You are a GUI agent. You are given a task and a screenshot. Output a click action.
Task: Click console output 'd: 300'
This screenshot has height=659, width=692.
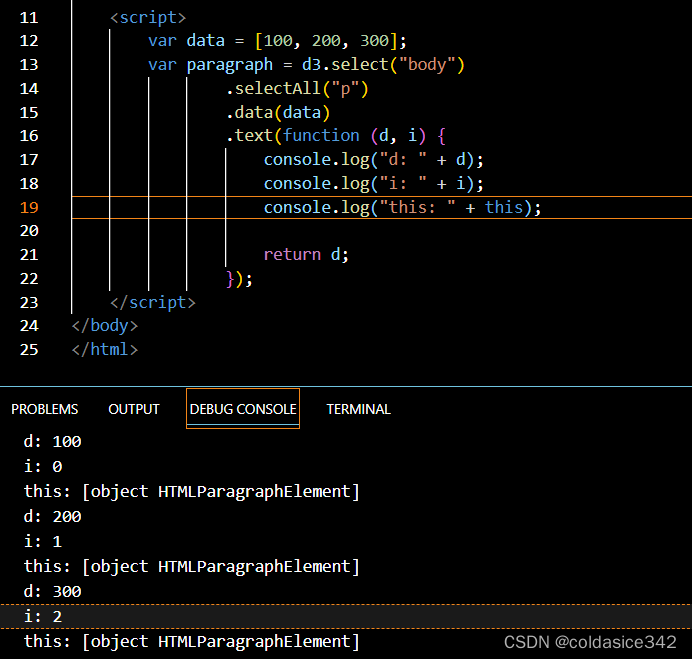[x=53, y=591]
